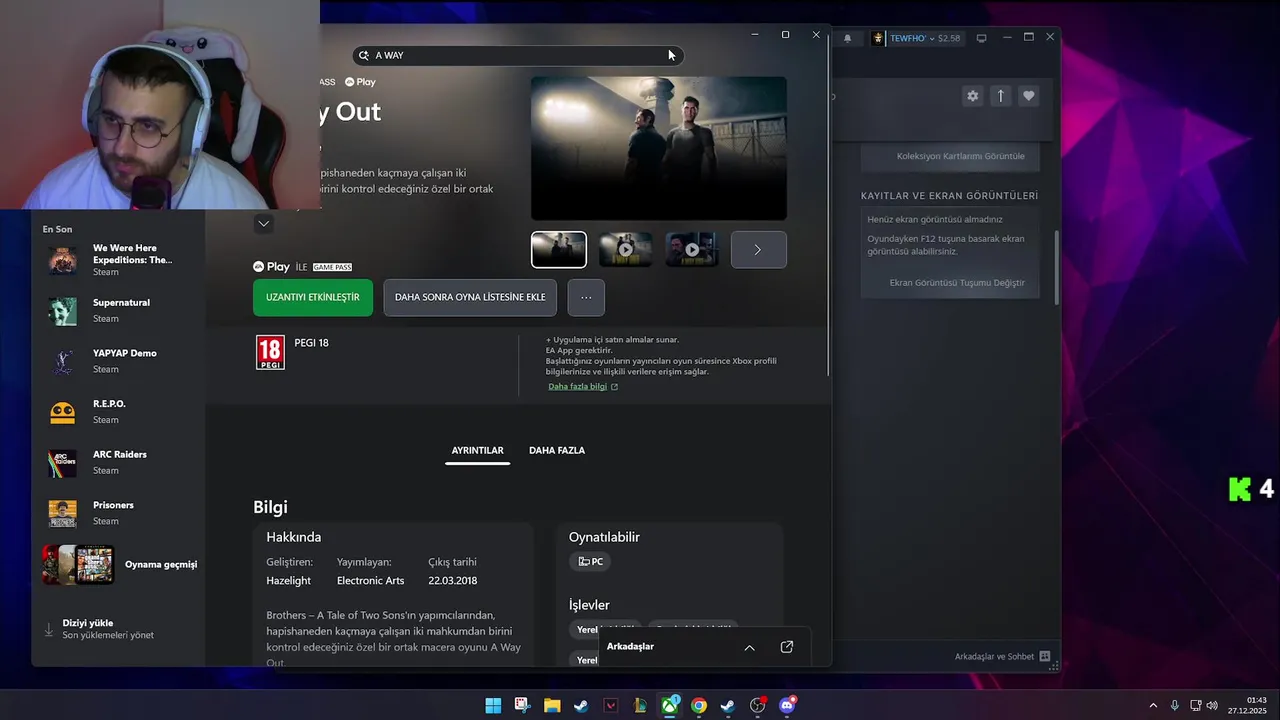Viewport: 1280px width, 720px height.
Task: Click Steam wallet balance $2.58
Action: [x=948, y=38]
